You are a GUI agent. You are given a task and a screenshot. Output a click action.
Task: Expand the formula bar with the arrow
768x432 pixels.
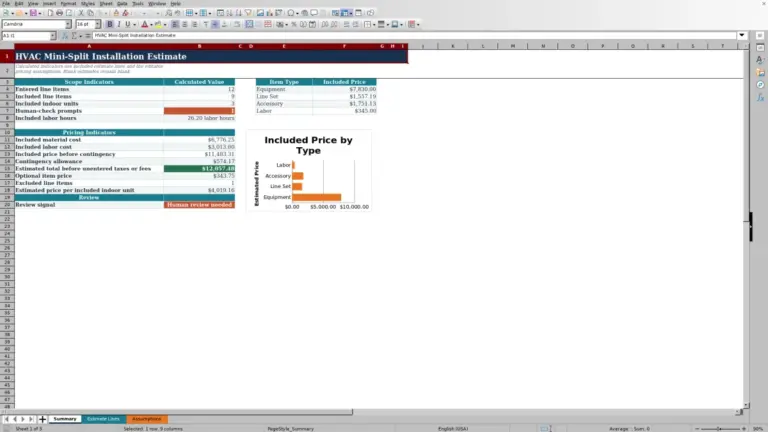pyautogui.click(x=742, y=35)
